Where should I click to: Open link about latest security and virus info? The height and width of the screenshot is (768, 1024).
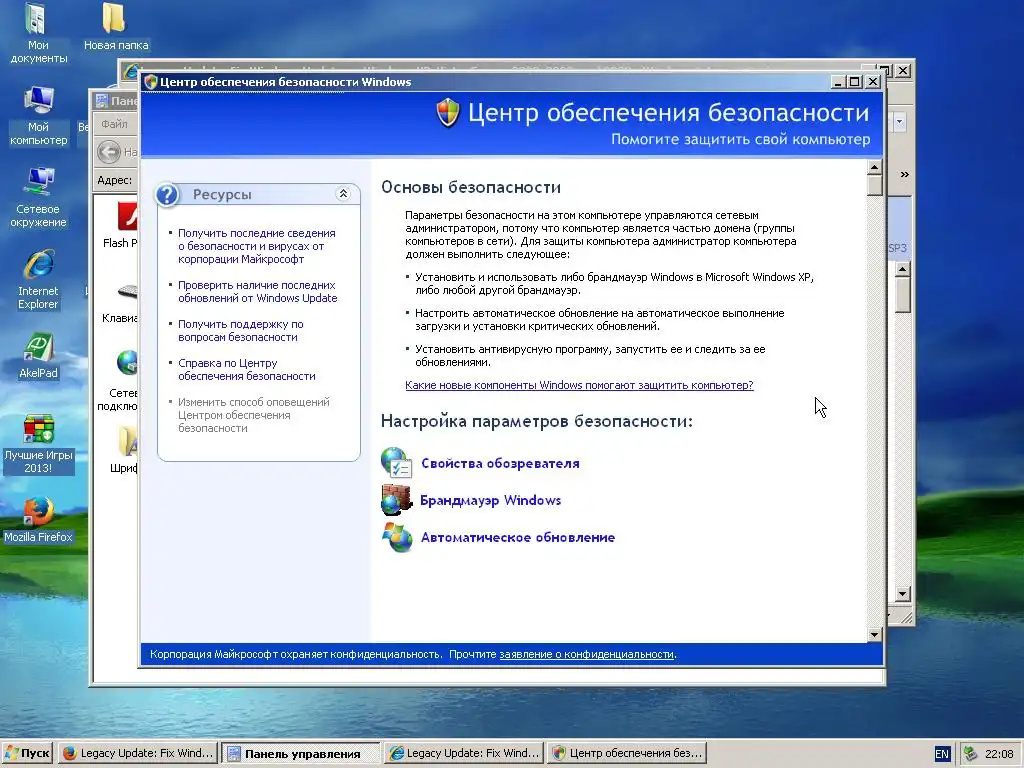[257, 246]
